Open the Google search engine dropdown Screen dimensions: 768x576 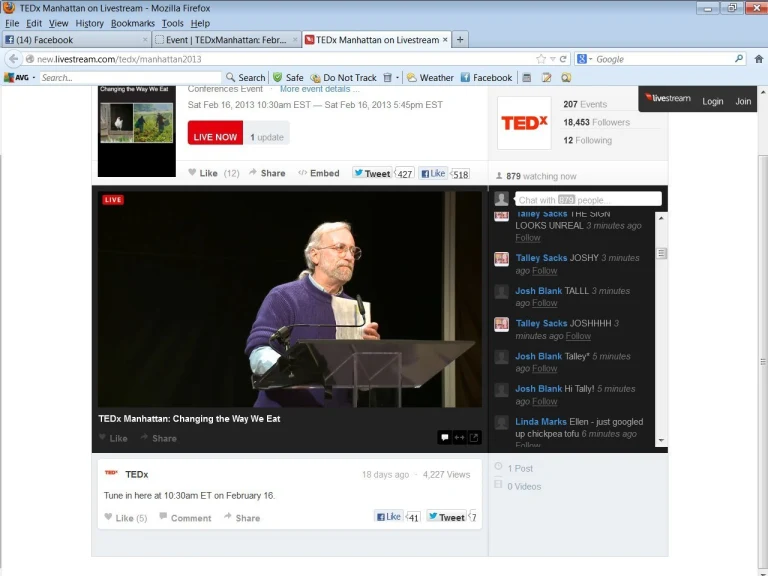(x=585, y=59)
